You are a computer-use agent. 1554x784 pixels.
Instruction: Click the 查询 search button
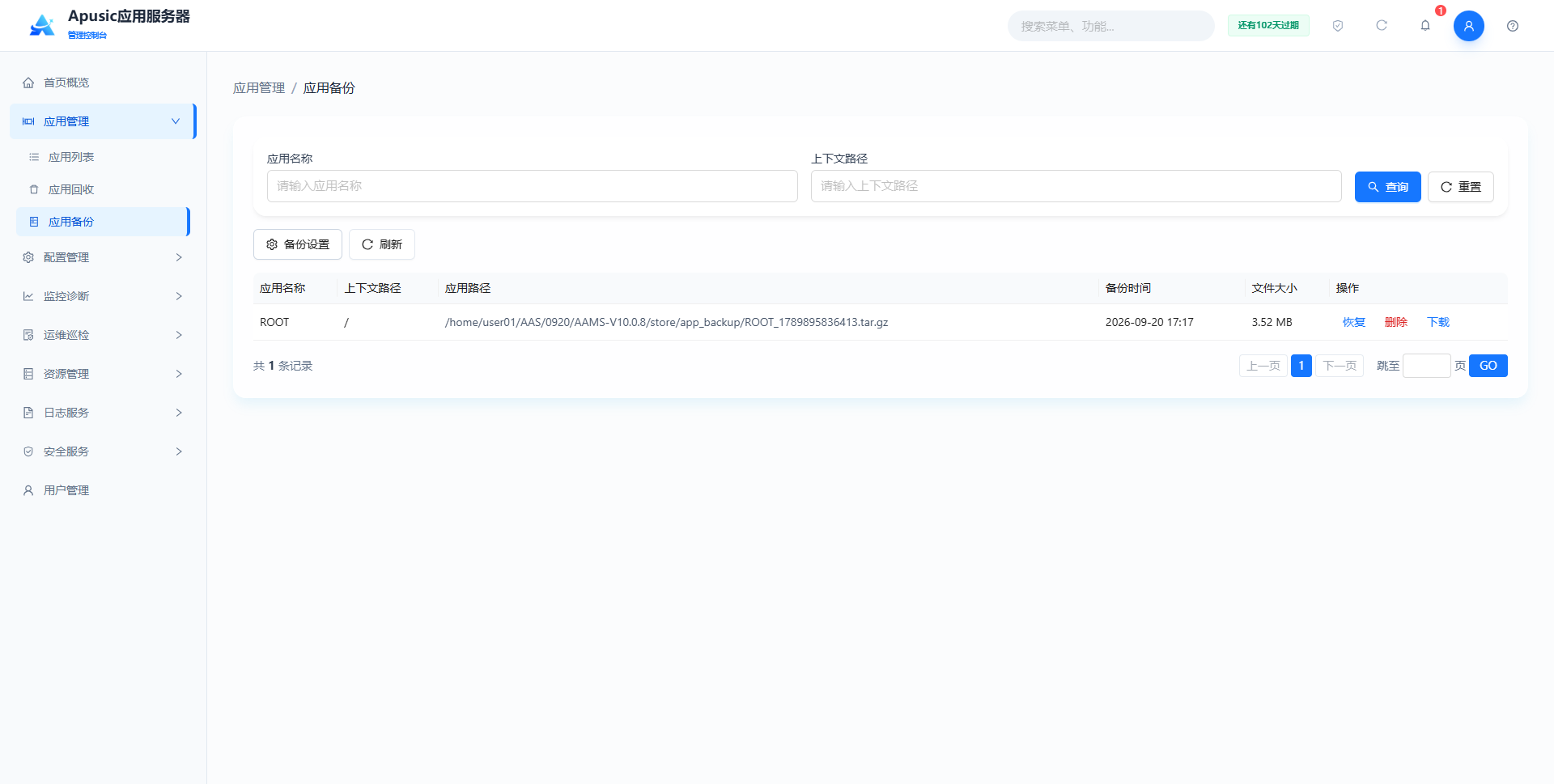[x=1387, y=187]
